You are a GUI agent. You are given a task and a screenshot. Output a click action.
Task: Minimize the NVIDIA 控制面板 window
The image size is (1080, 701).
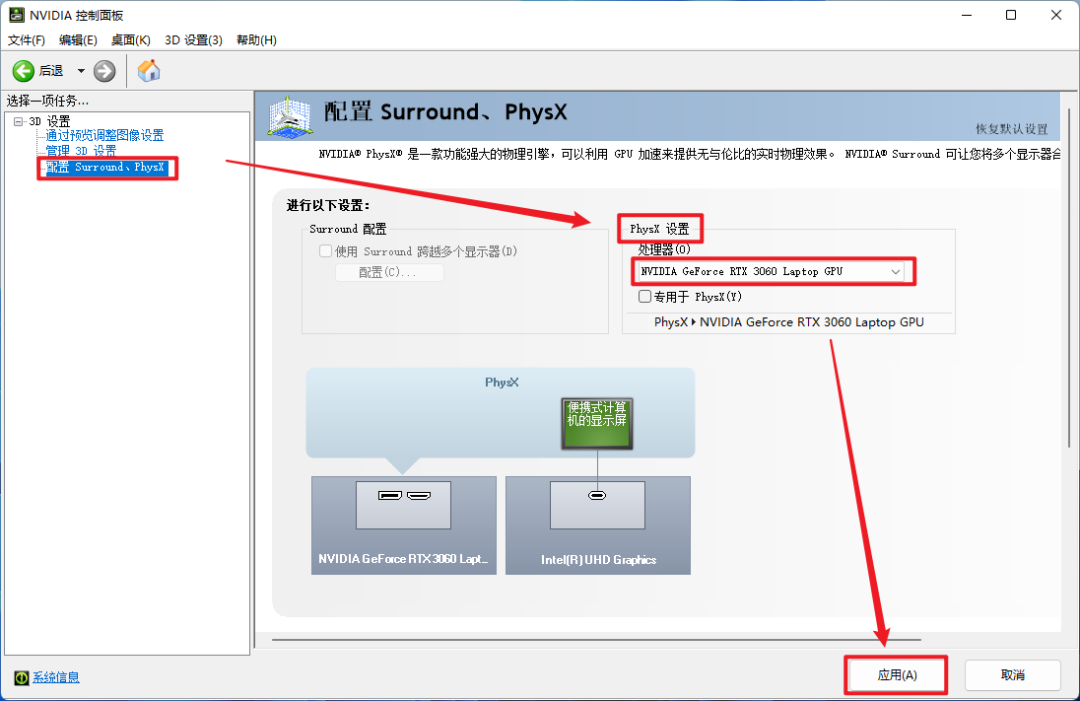[x=967, y=15]
